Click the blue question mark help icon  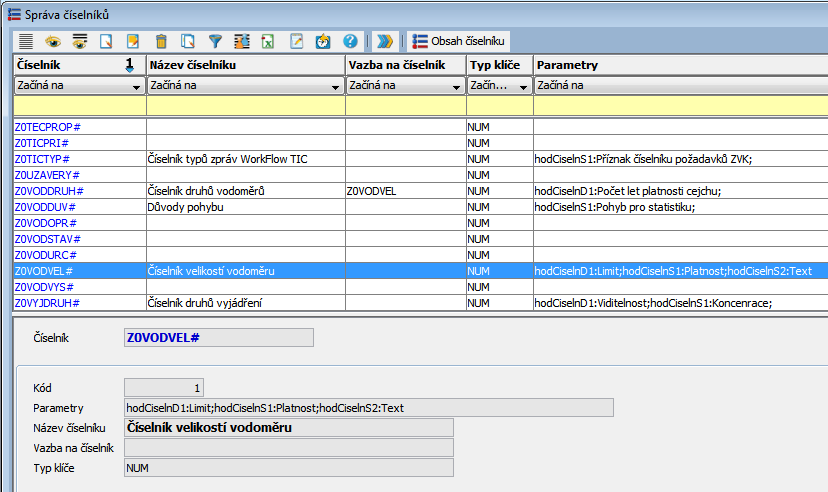click(x=350, y=41)
